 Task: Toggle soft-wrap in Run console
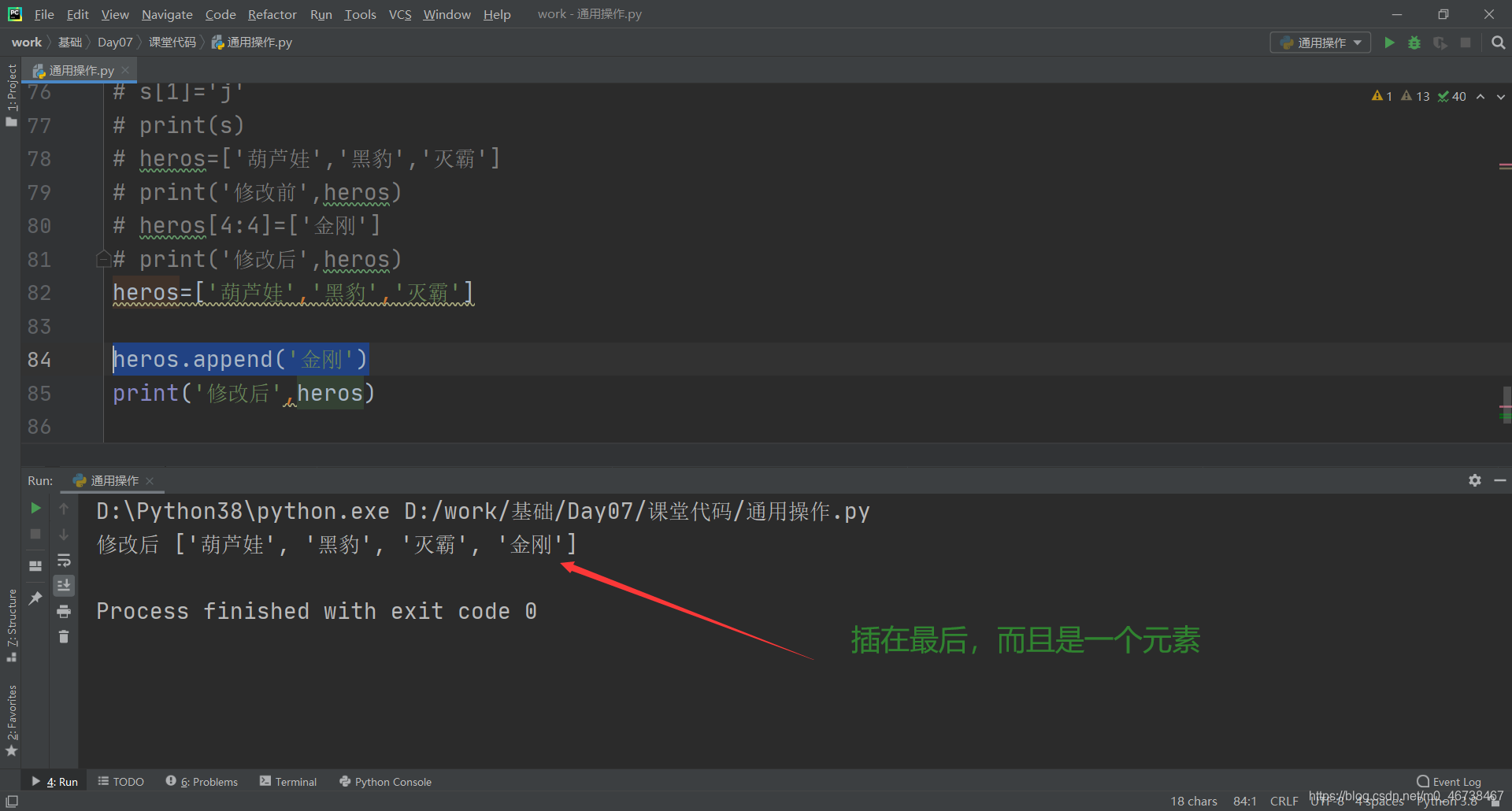tap(64, 560)
